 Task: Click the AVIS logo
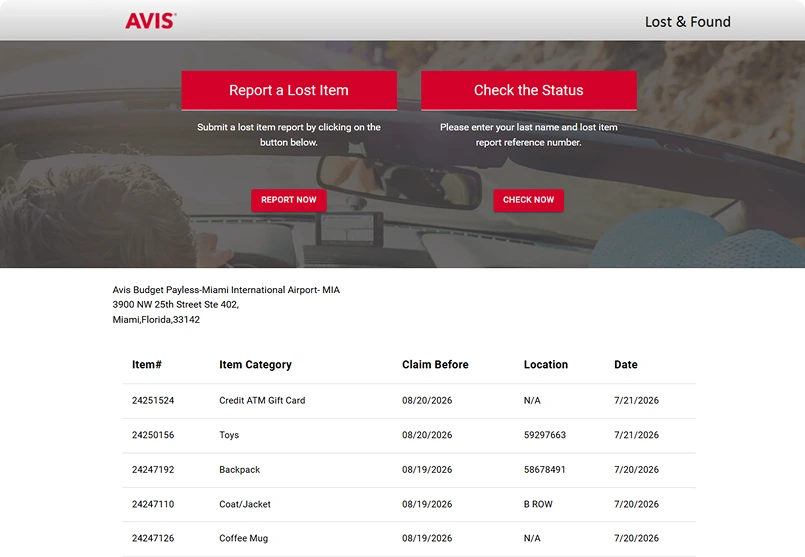[150, 21]
